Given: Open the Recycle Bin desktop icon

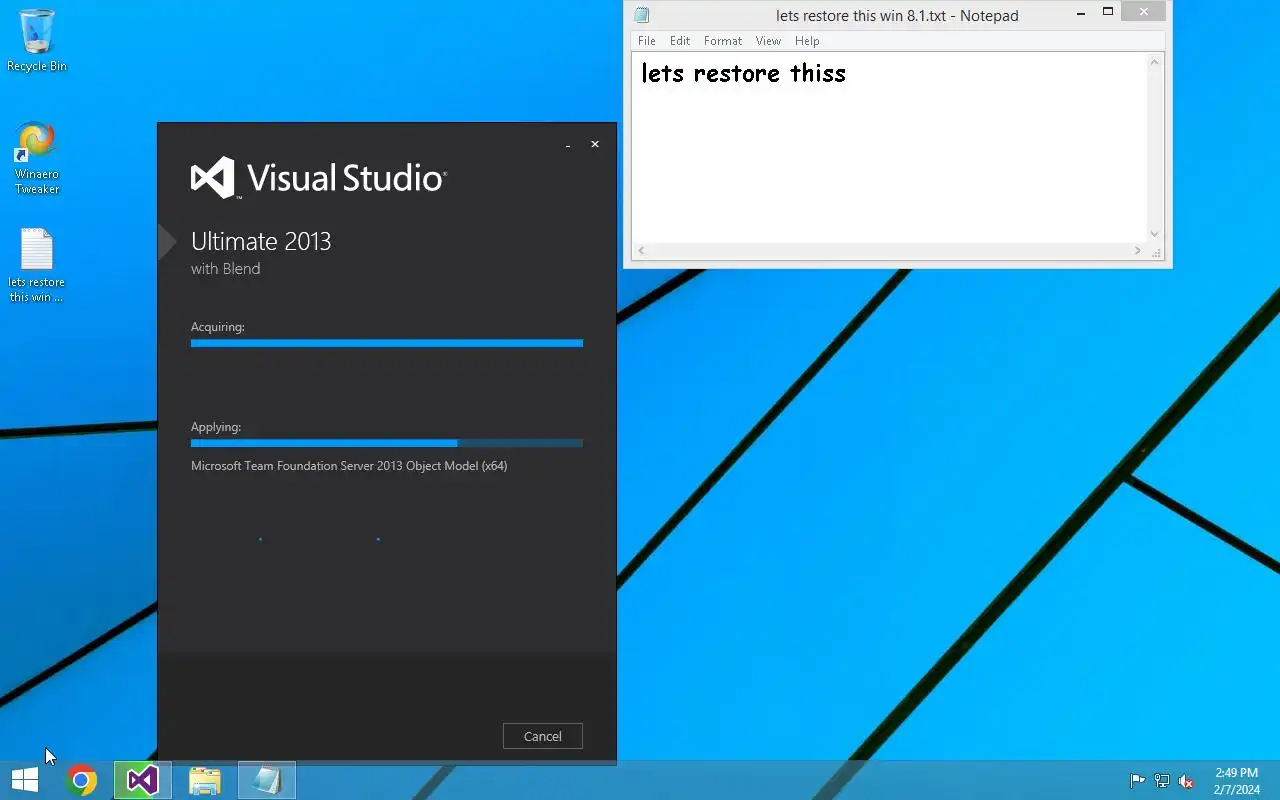Looking at the screenshot, I should 37,40.
